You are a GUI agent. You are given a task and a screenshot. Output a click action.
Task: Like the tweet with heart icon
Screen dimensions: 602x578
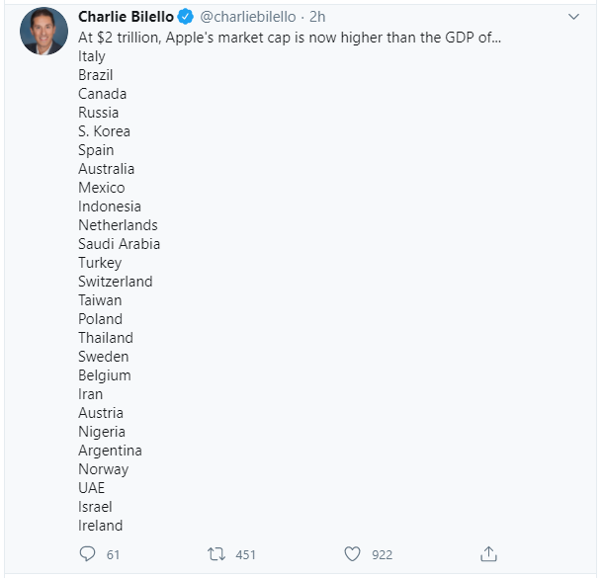click(x=351, y=554)
